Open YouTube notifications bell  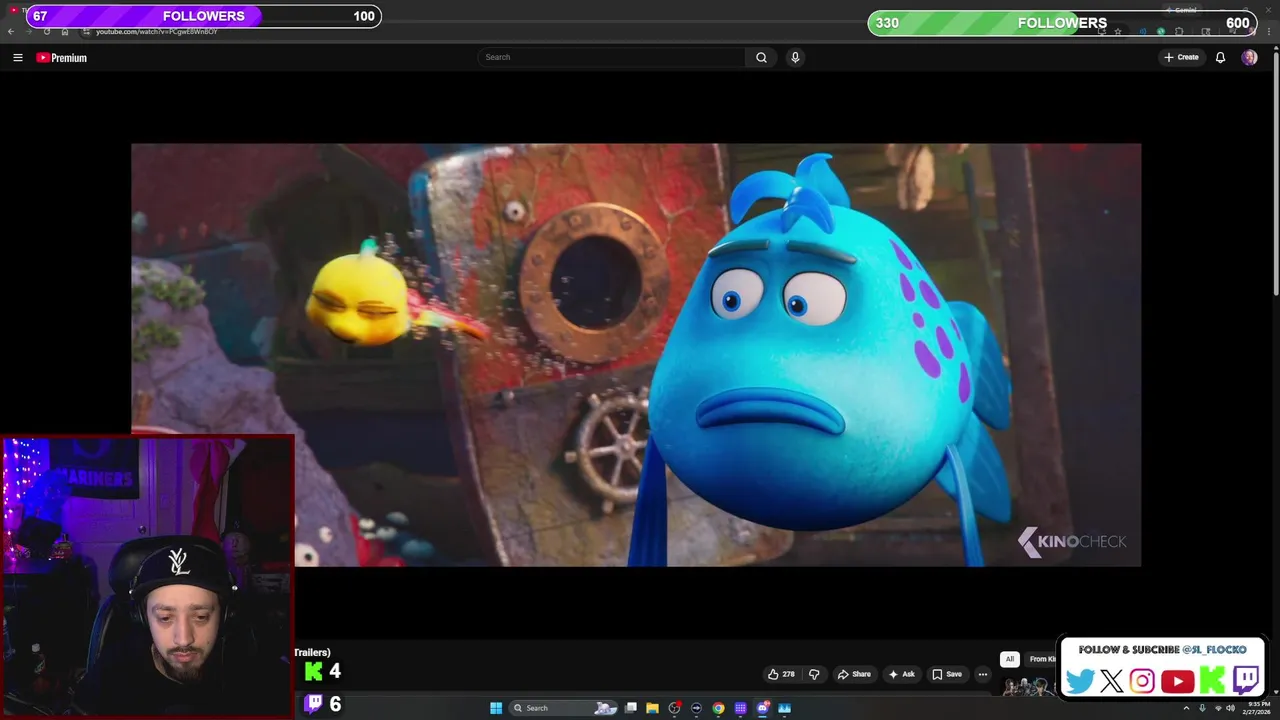(1220, 57)
